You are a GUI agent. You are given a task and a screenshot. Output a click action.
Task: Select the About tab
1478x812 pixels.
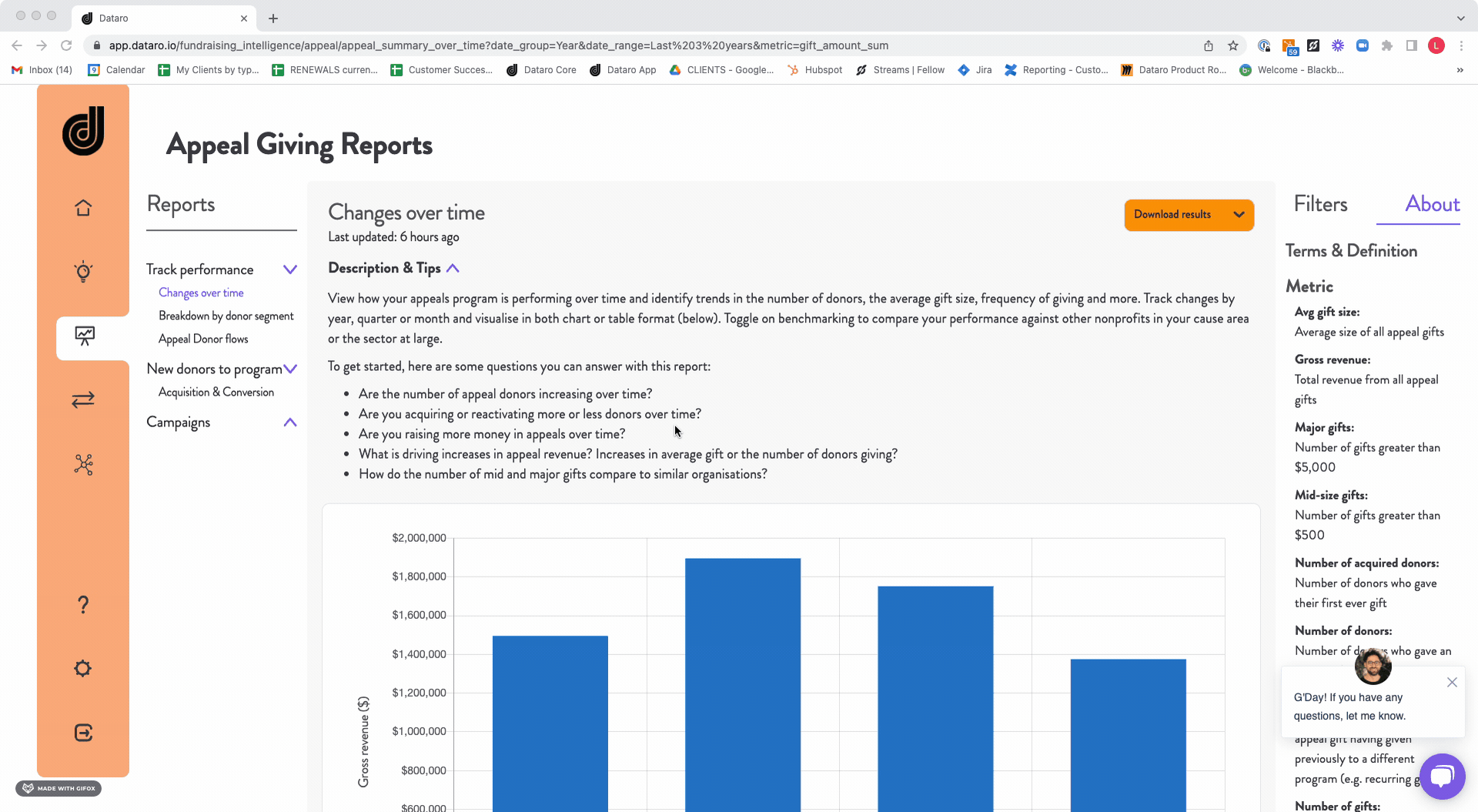[1432, 203]
